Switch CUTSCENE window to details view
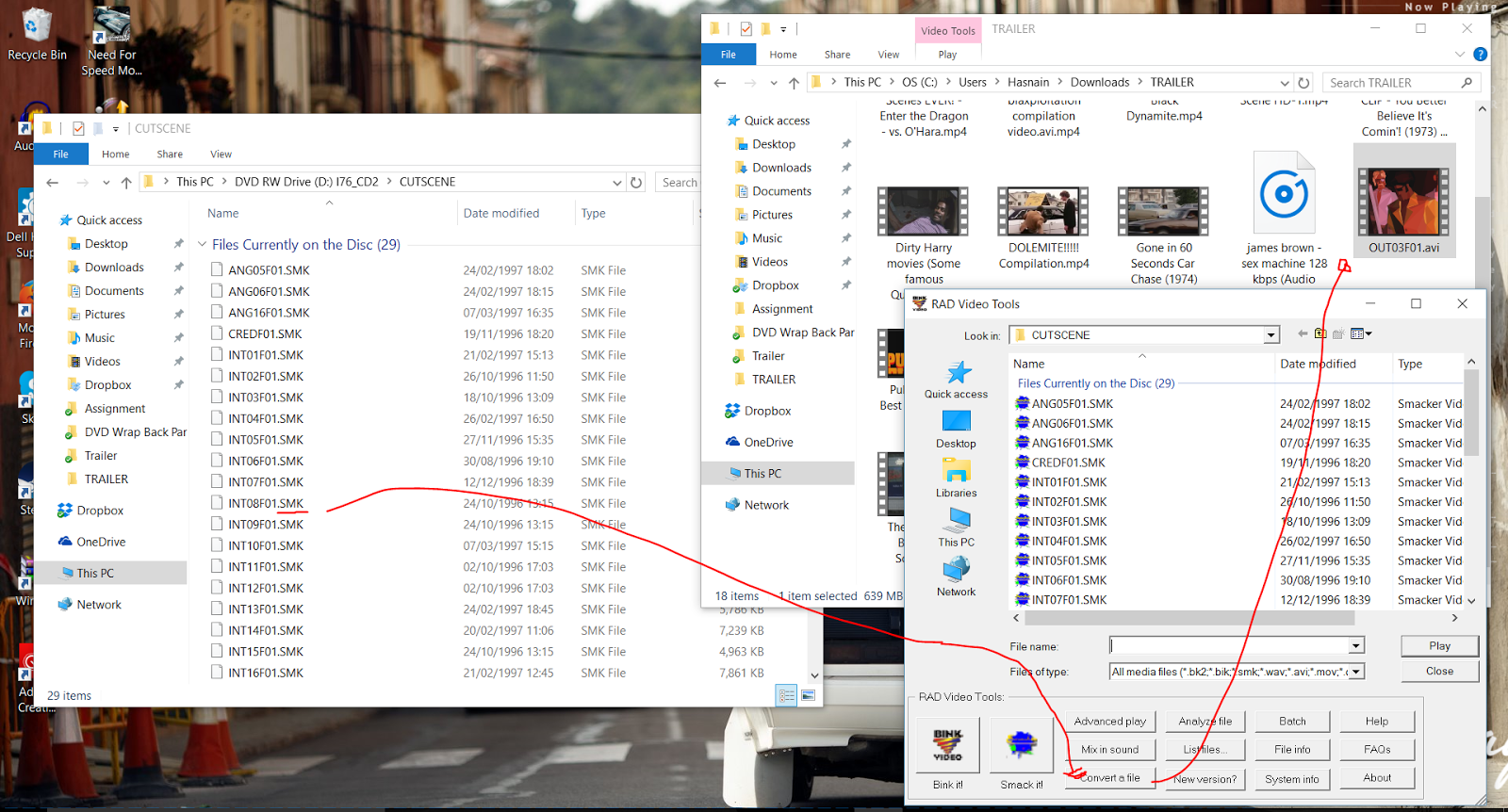Viewport: 1508px width, 812px height. pos(786,695)
